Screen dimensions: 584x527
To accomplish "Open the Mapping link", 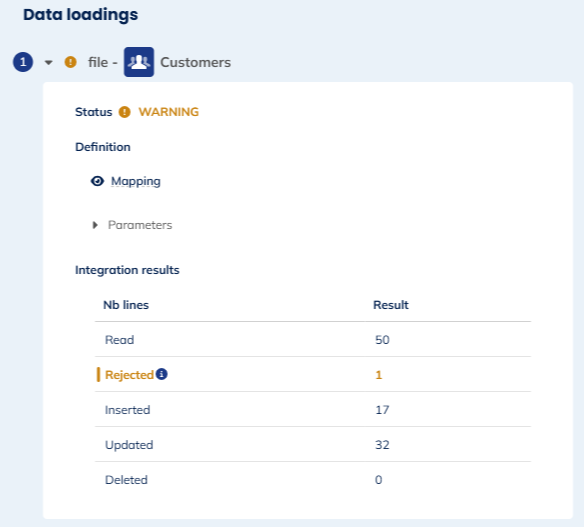I will pyautogui.click(x=136, y=181).
